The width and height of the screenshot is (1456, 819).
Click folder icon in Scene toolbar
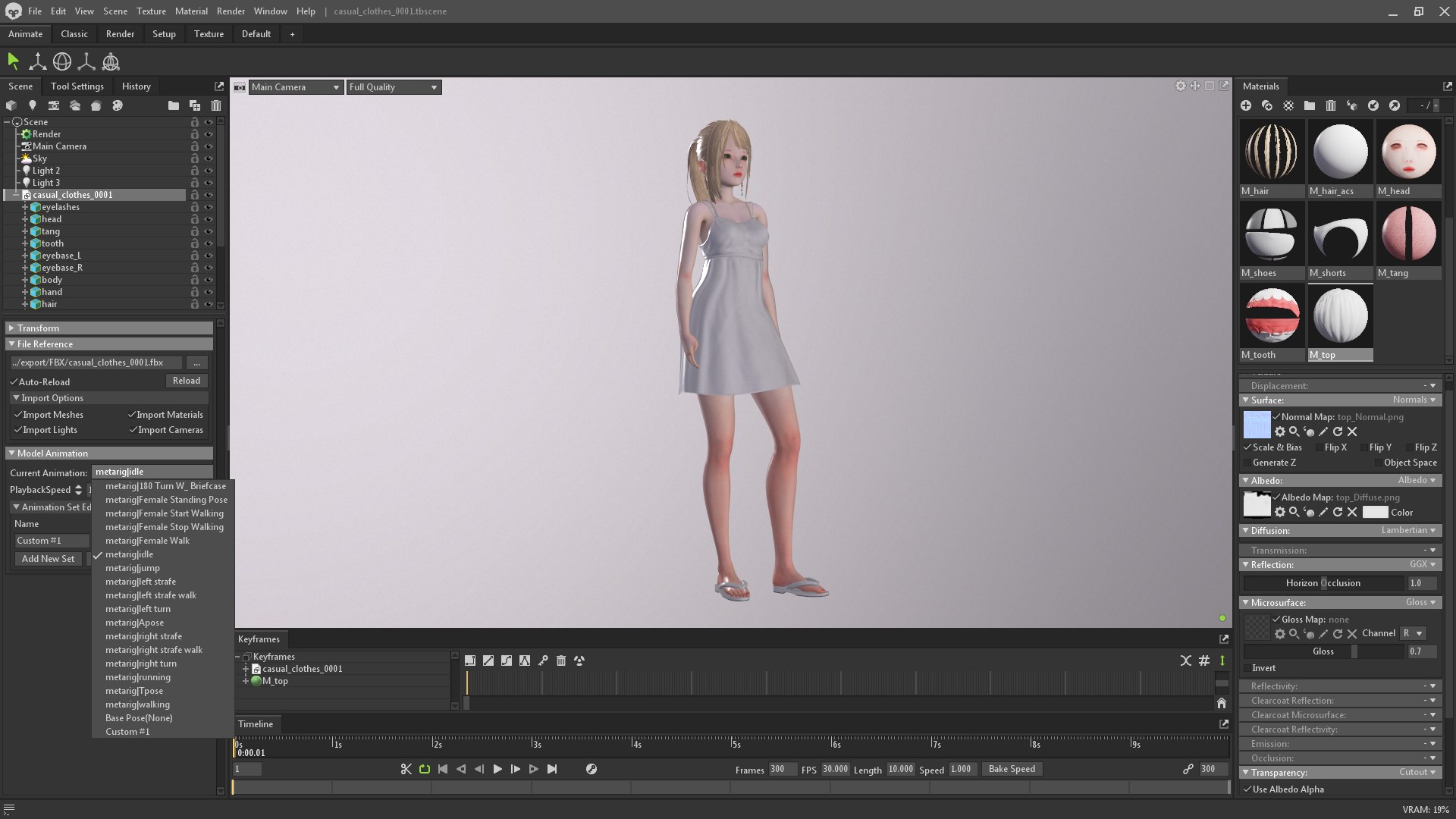[174, 105]
